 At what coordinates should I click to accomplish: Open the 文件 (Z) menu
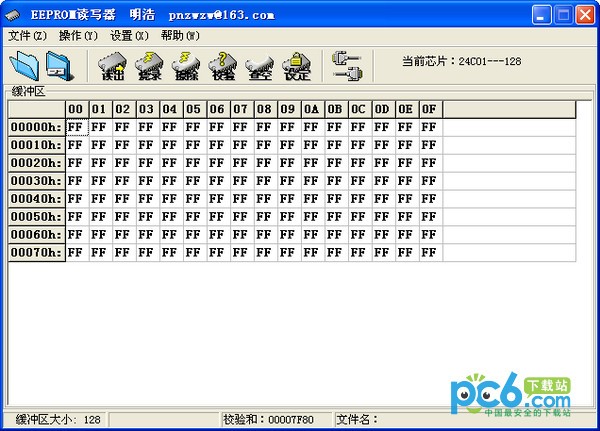click(27, 36)
